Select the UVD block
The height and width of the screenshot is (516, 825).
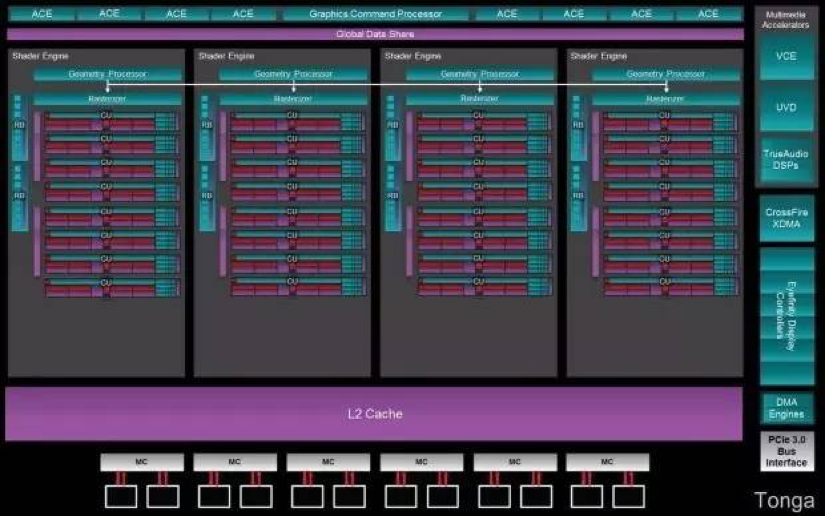click(786, 107)
